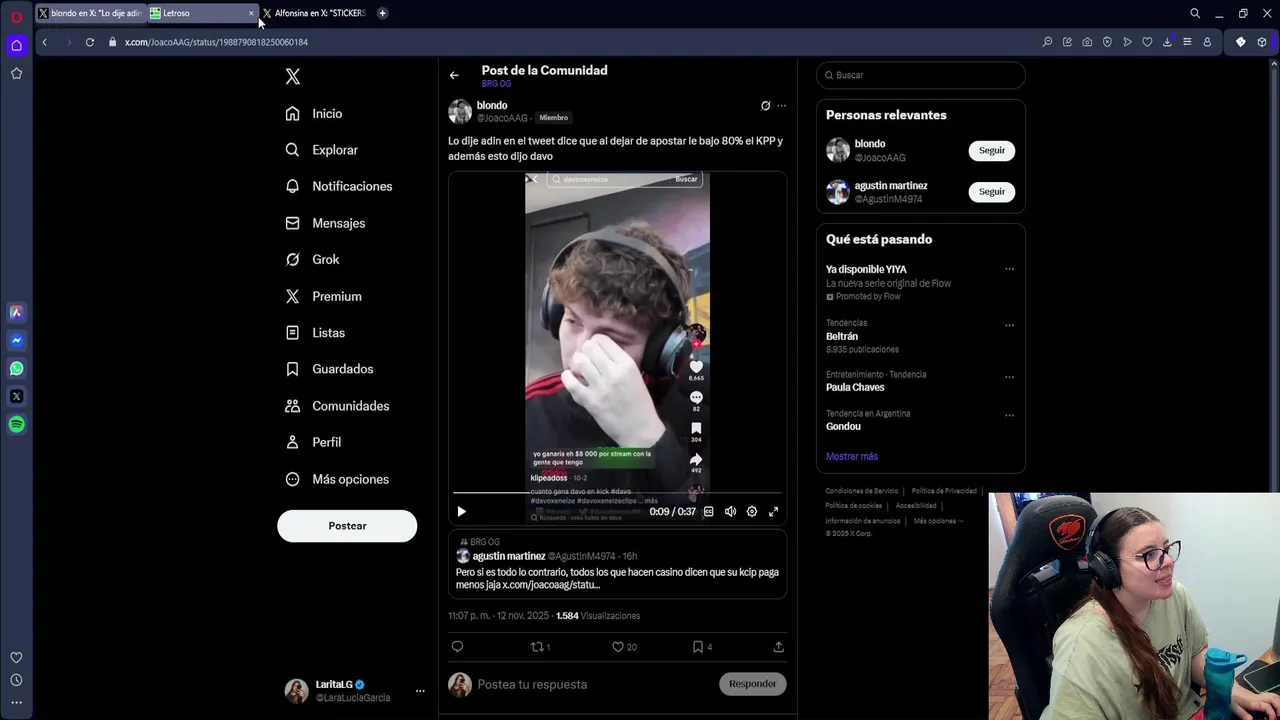Open blondo's avatar on the post

[x=460, y=111]
